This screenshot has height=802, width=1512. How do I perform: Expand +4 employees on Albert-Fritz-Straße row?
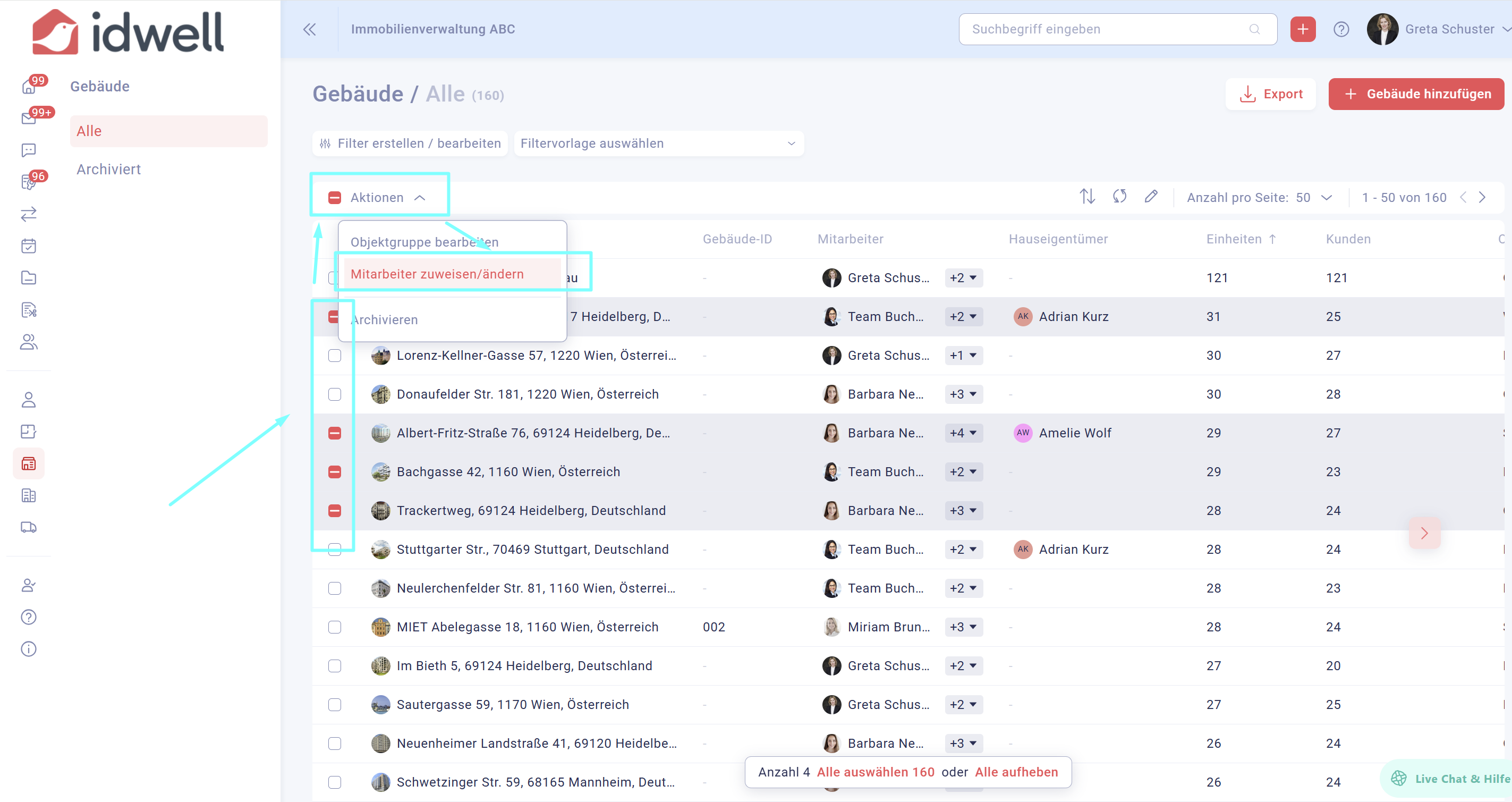point(963,433)
